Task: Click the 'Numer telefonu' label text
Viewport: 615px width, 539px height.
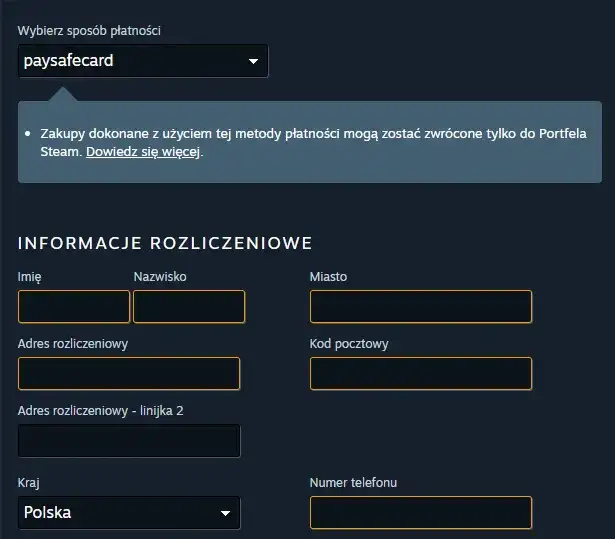Action: [x=353, y=483]
